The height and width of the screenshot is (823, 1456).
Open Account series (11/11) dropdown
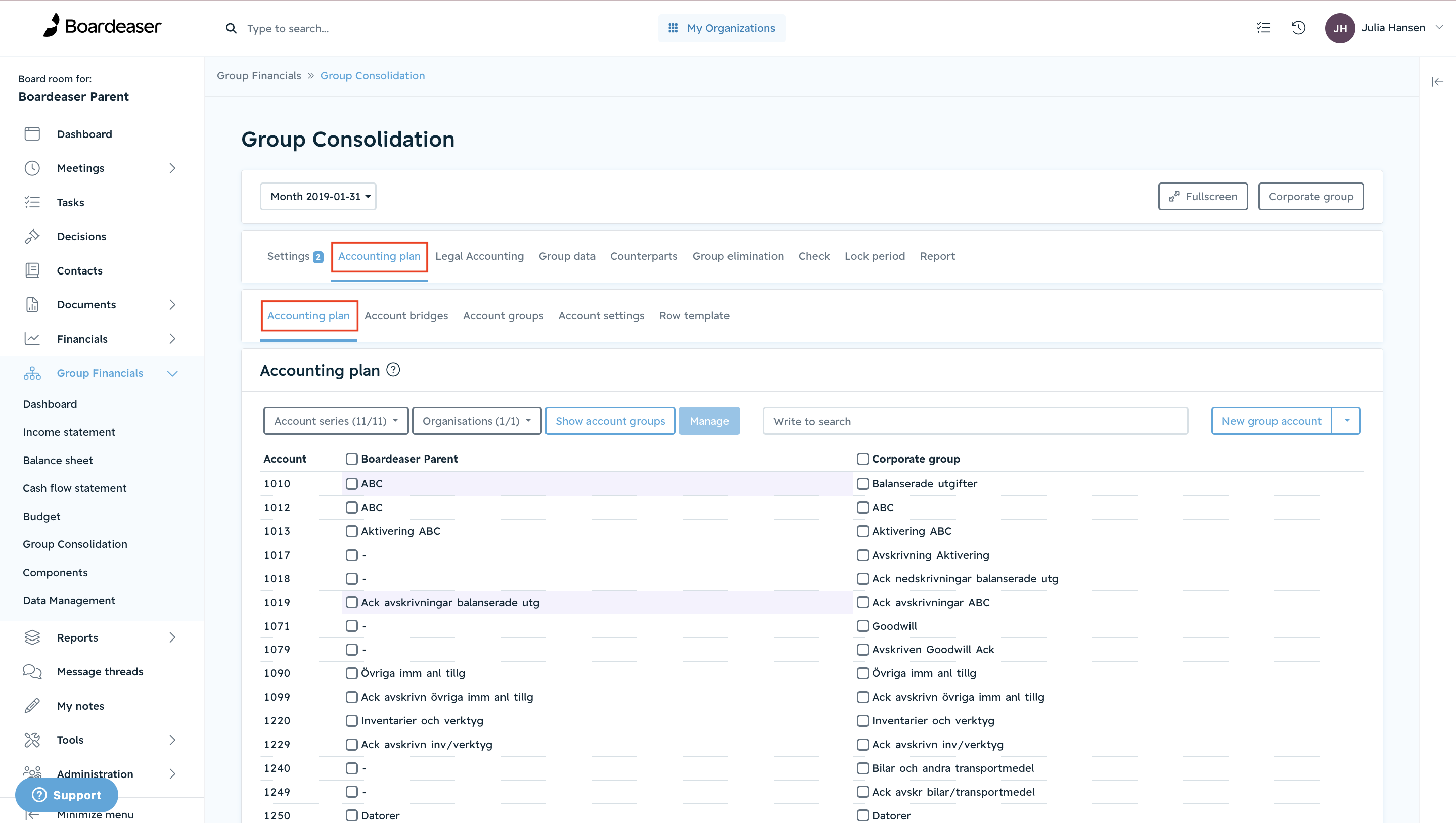pyautogui.click(x=336, y=421)
